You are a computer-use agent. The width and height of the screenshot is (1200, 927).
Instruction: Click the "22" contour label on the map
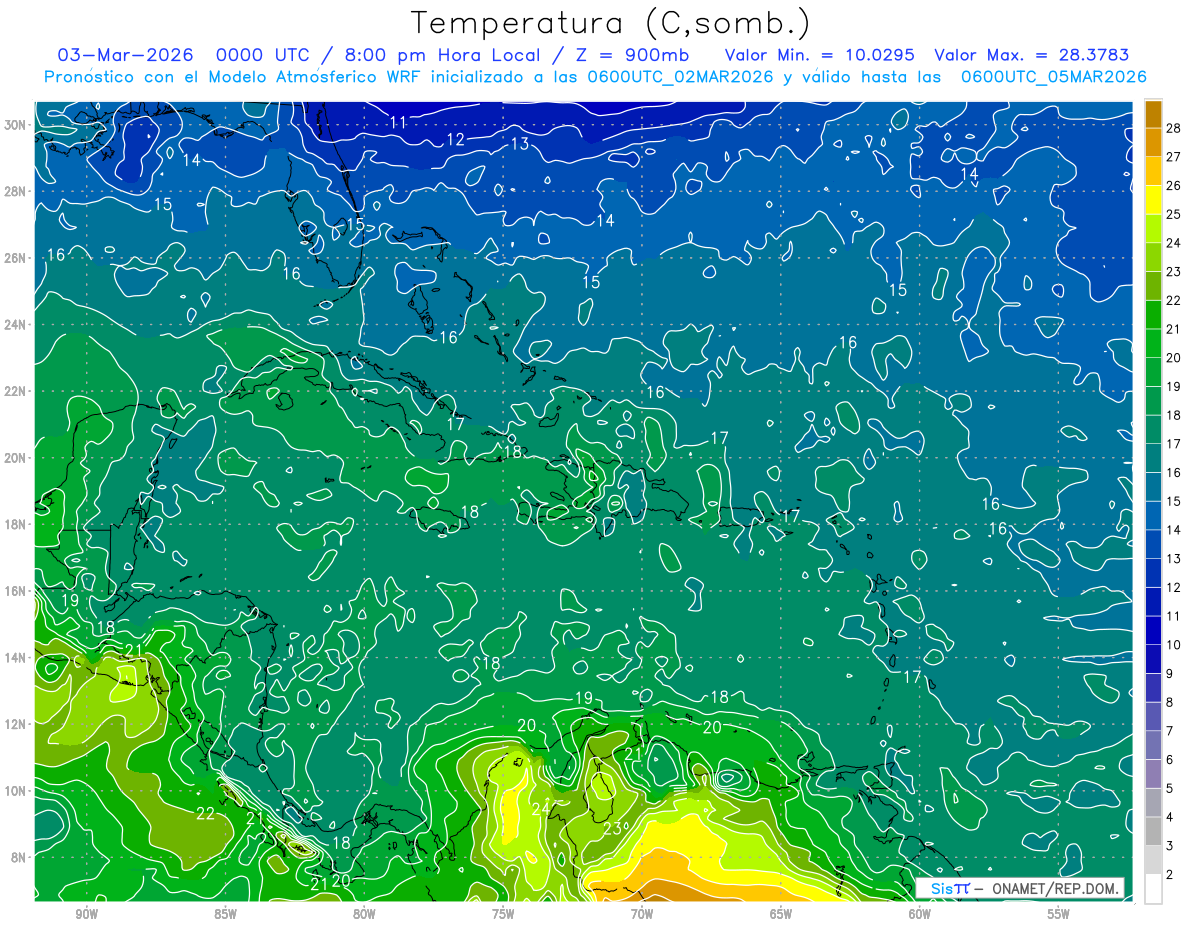coord(205,813)
